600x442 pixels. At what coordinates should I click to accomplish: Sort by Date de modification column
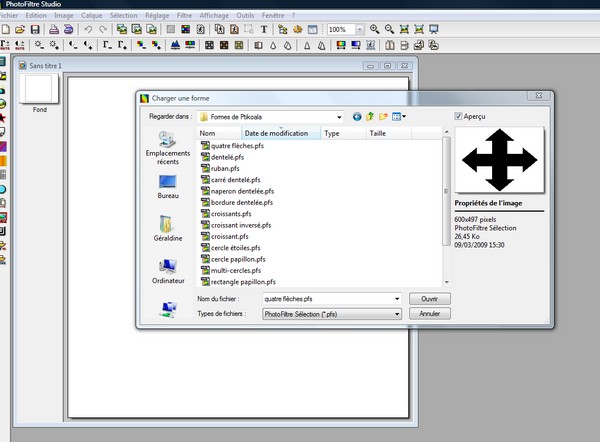click(x=281, y=133)
